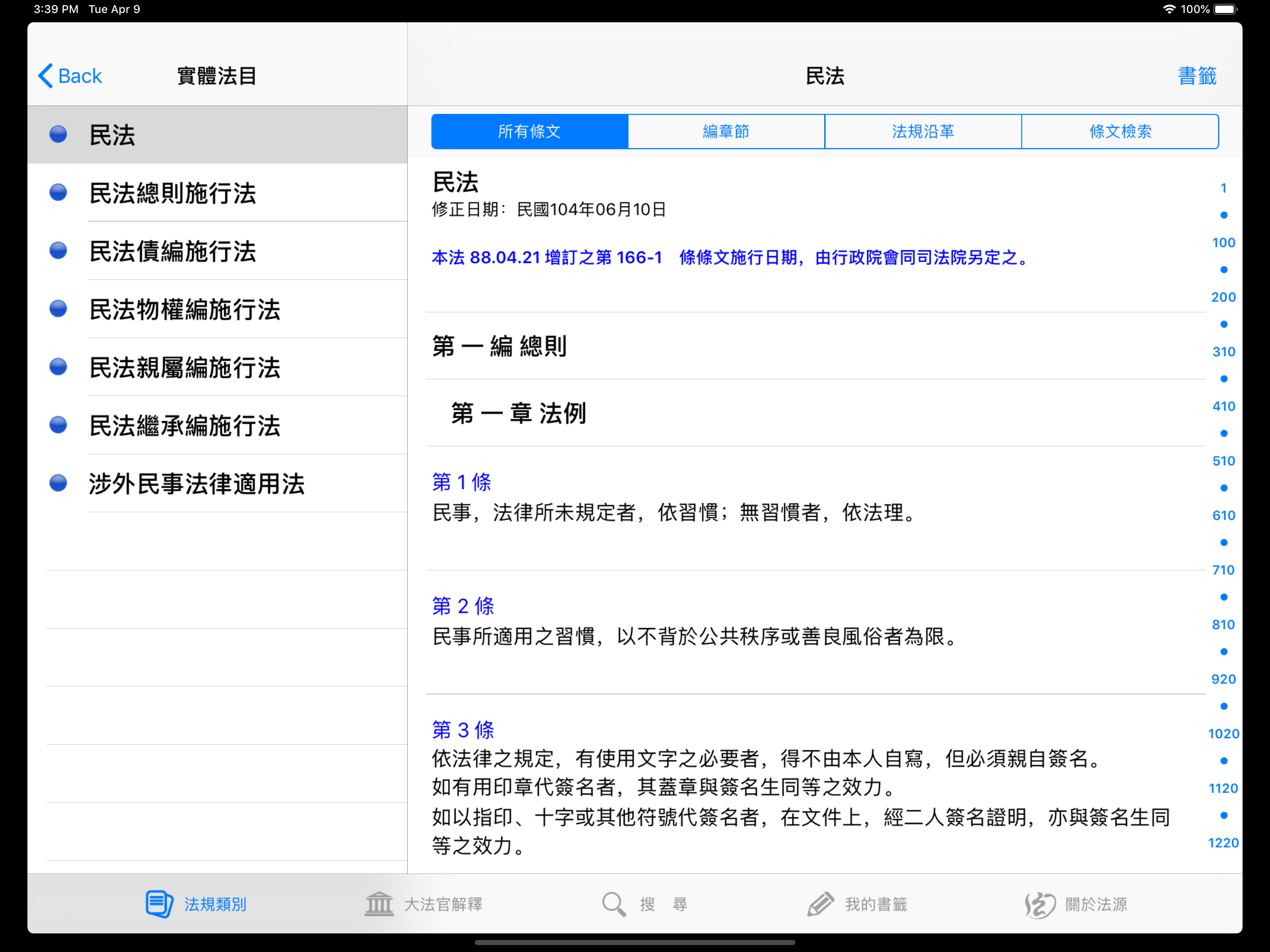The width and height of the screenshot is (1270, 952).
Task: Tap the blue bullet beside 民法
Action: [58, 134]
